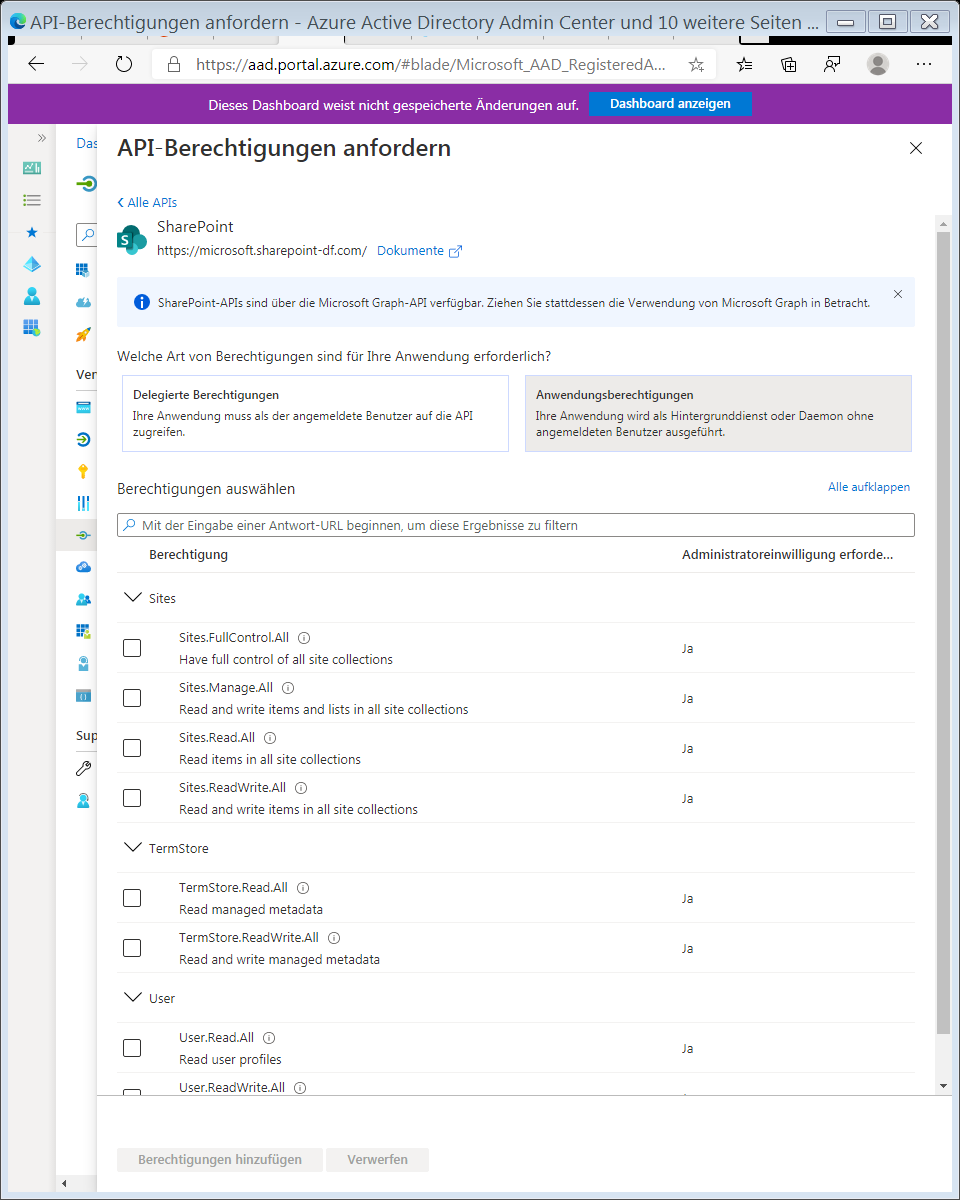Open the browser Collections icon
The image size is (960, 1200).
[789, 64]
